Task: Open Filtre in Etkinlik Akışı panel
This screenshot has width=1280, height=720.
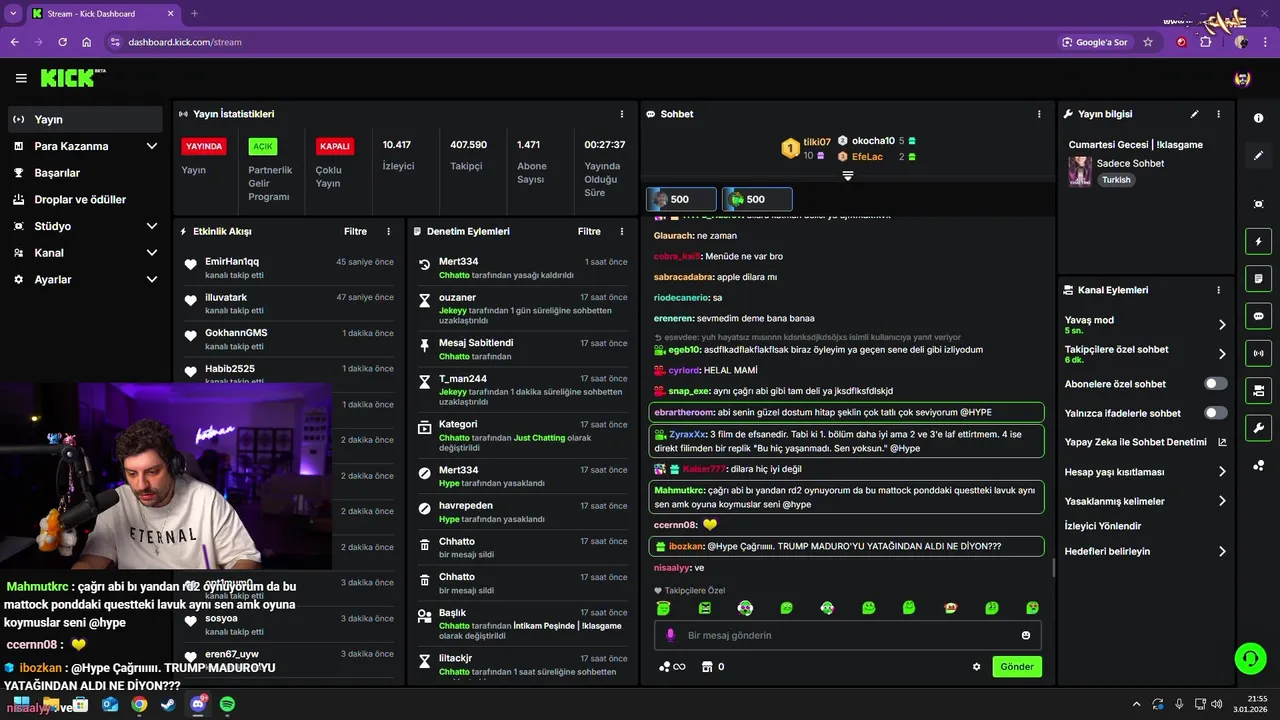Action: pyautogui.click(x=355, y=231)
